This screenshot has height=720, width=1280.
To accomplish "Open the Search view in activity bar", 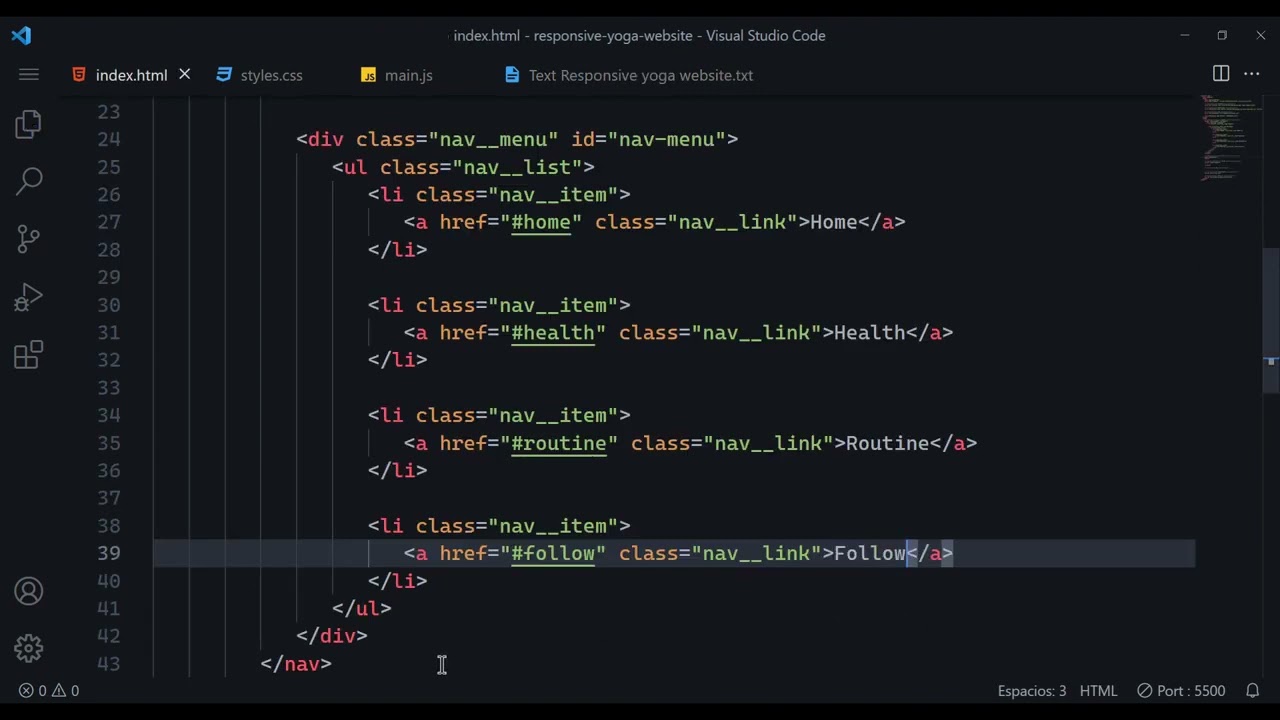I will click(29, 181).
